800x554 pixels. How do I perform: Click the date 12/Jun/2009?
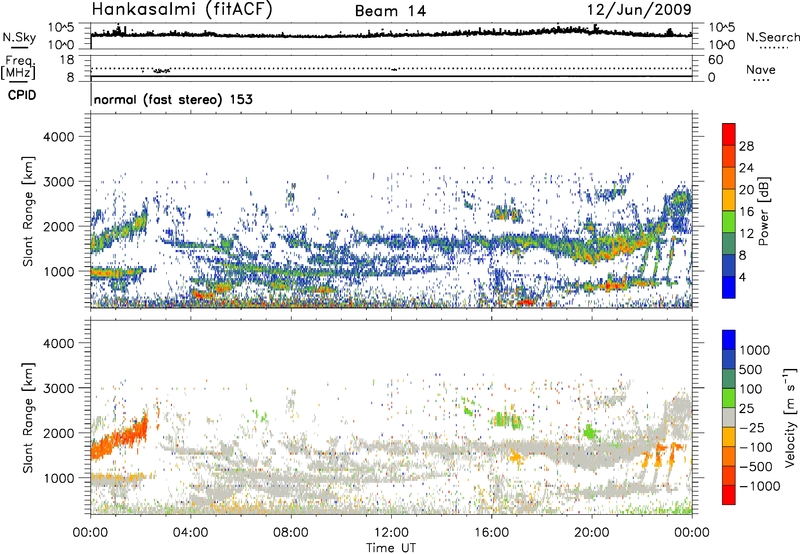pos(639,9)
